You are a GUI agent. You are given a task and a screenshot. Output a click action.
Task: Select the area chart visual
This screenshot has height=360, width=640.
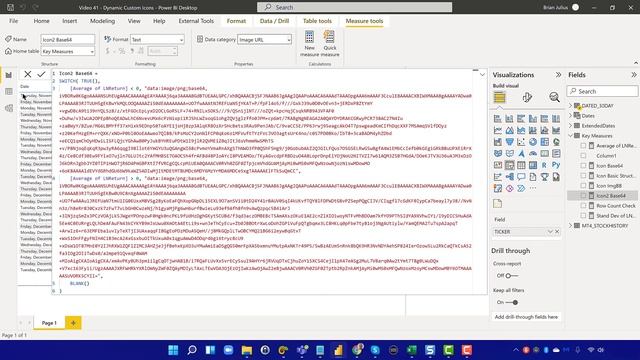coord(509,131)
